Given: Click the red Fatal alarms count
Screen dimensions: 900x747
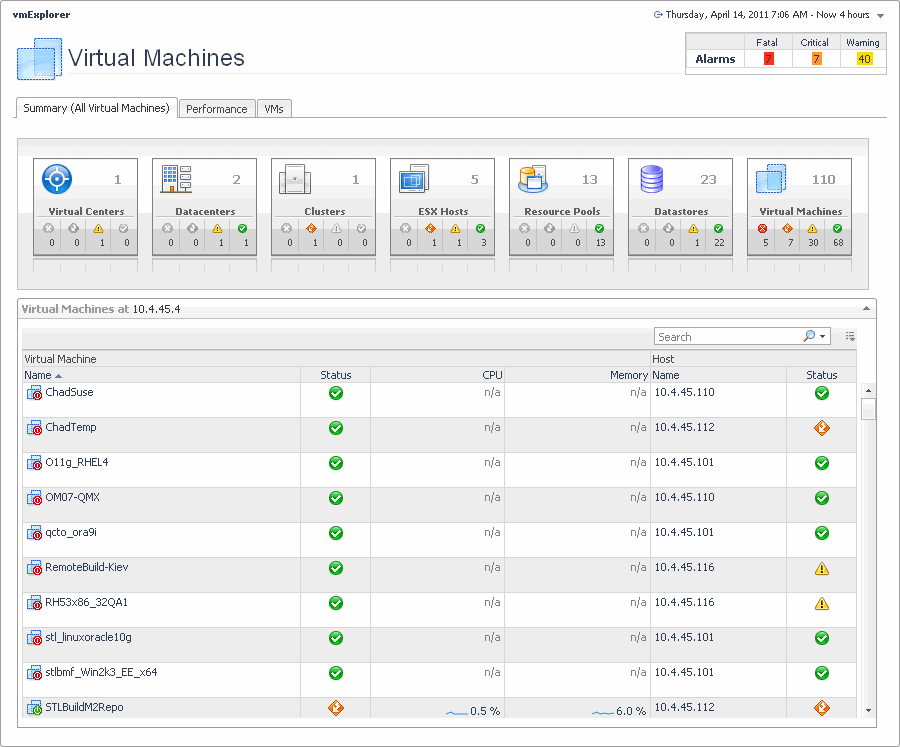Looking at the screenshot, I should pos(768,59).
